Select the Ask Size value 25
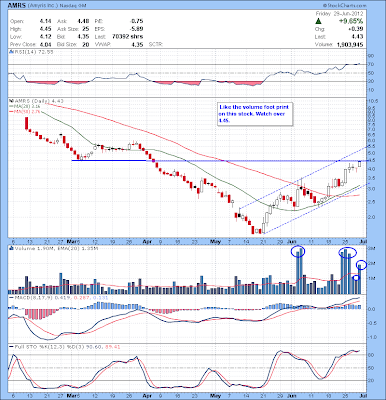This screenshot has height=400, width=386. [86, 29]
